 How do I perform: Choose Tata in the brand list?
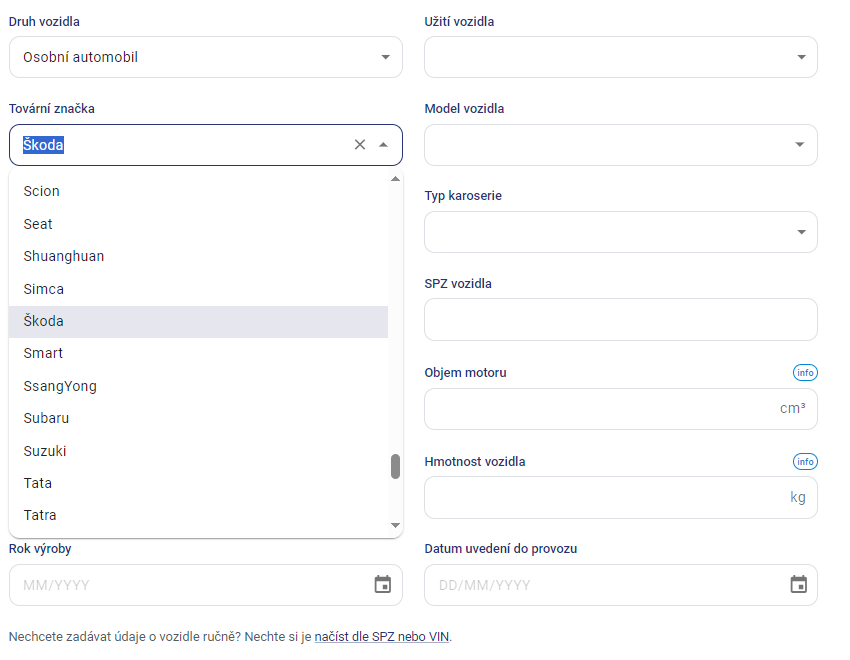pyautogui.click(x=198, y=483)
